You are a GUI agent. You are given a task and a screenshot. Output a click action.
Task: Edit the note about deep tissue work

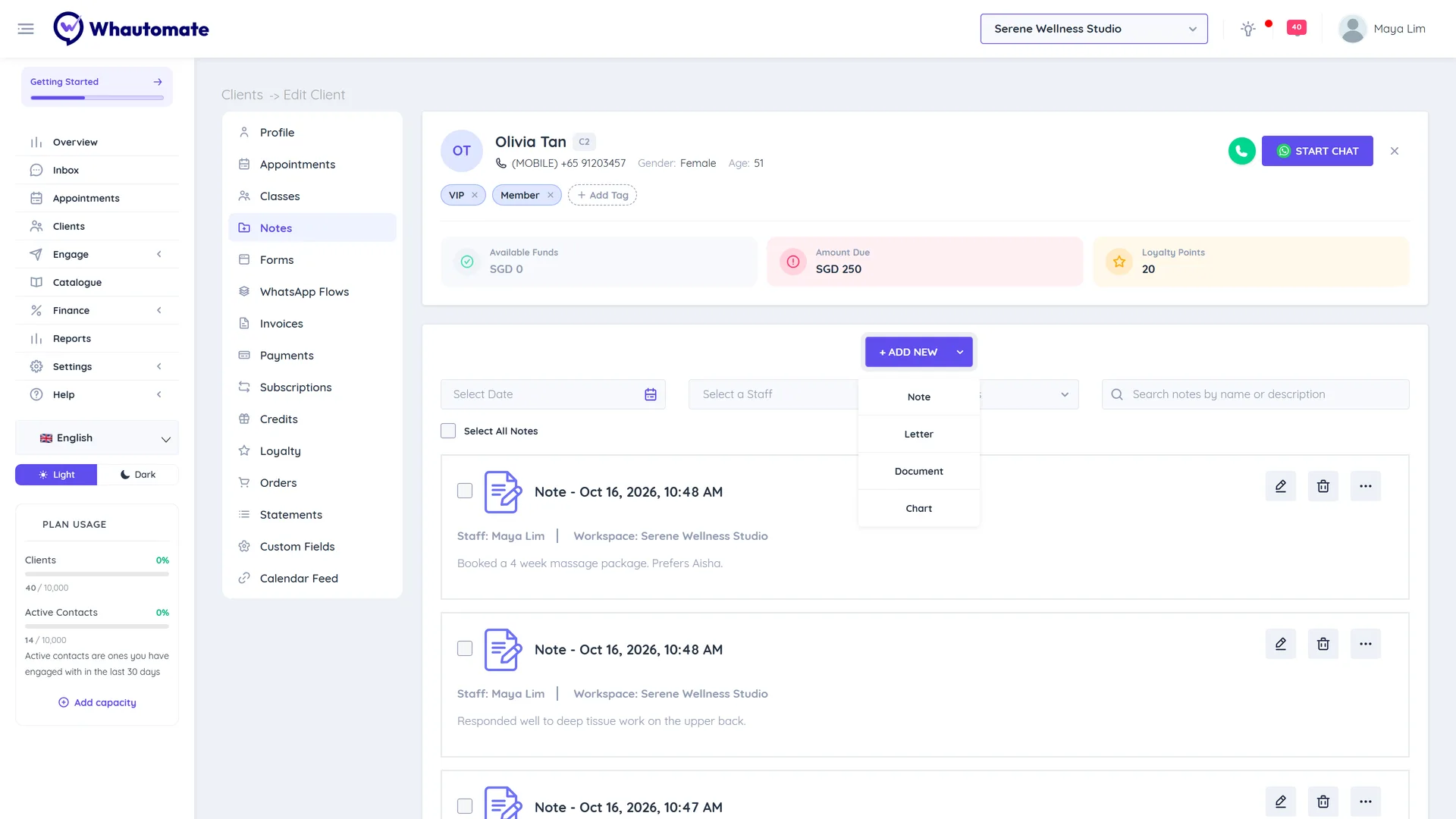[x=1281, y=644]
